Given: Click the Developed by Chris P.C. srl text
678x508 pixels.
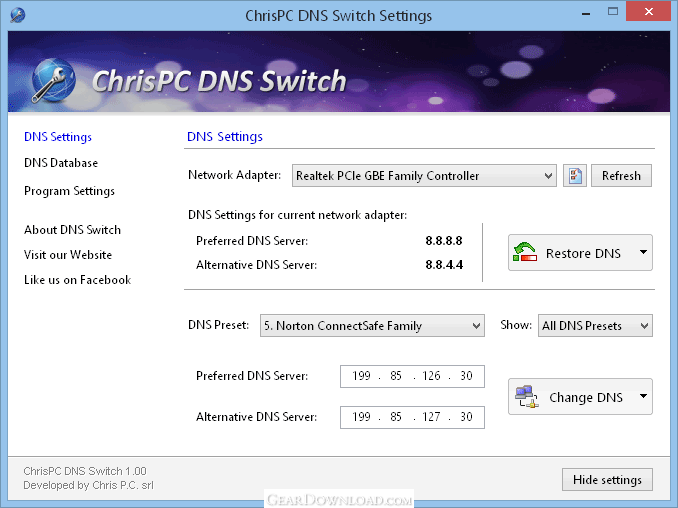Looking at the screenshot, I should [89, 485].
